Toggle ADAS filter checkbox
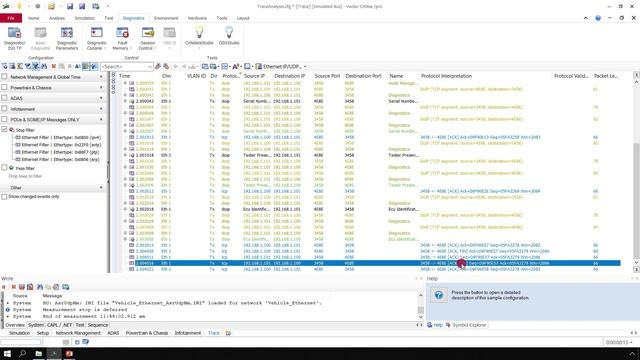 coord(4,98)
